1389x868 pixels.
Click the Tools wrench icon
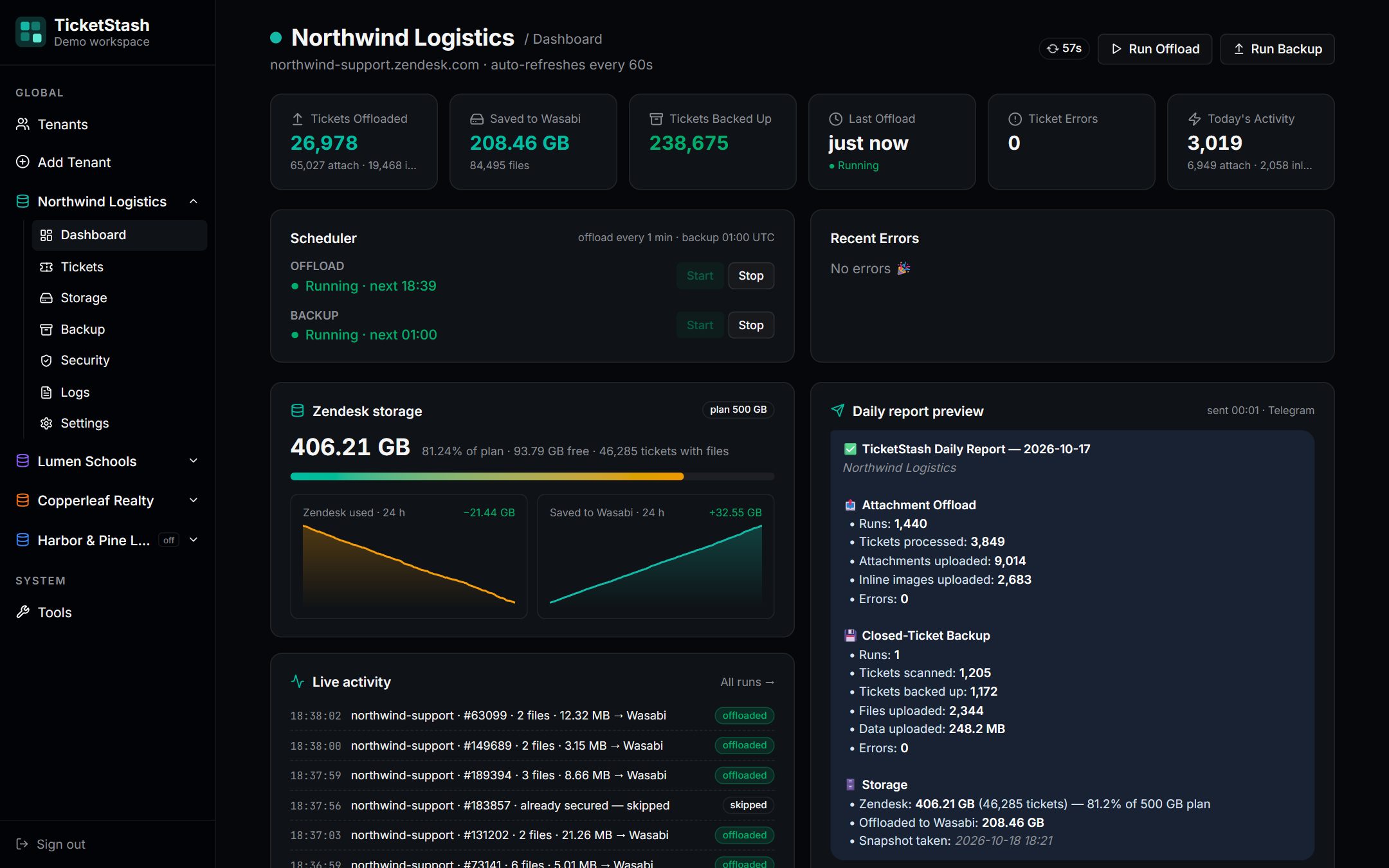[23, 612]
